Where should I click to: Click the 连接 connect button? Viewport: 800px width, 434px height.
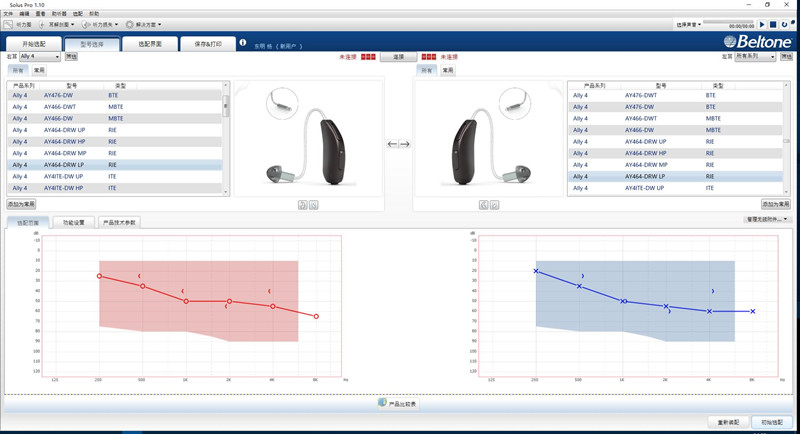click(397, 57)
